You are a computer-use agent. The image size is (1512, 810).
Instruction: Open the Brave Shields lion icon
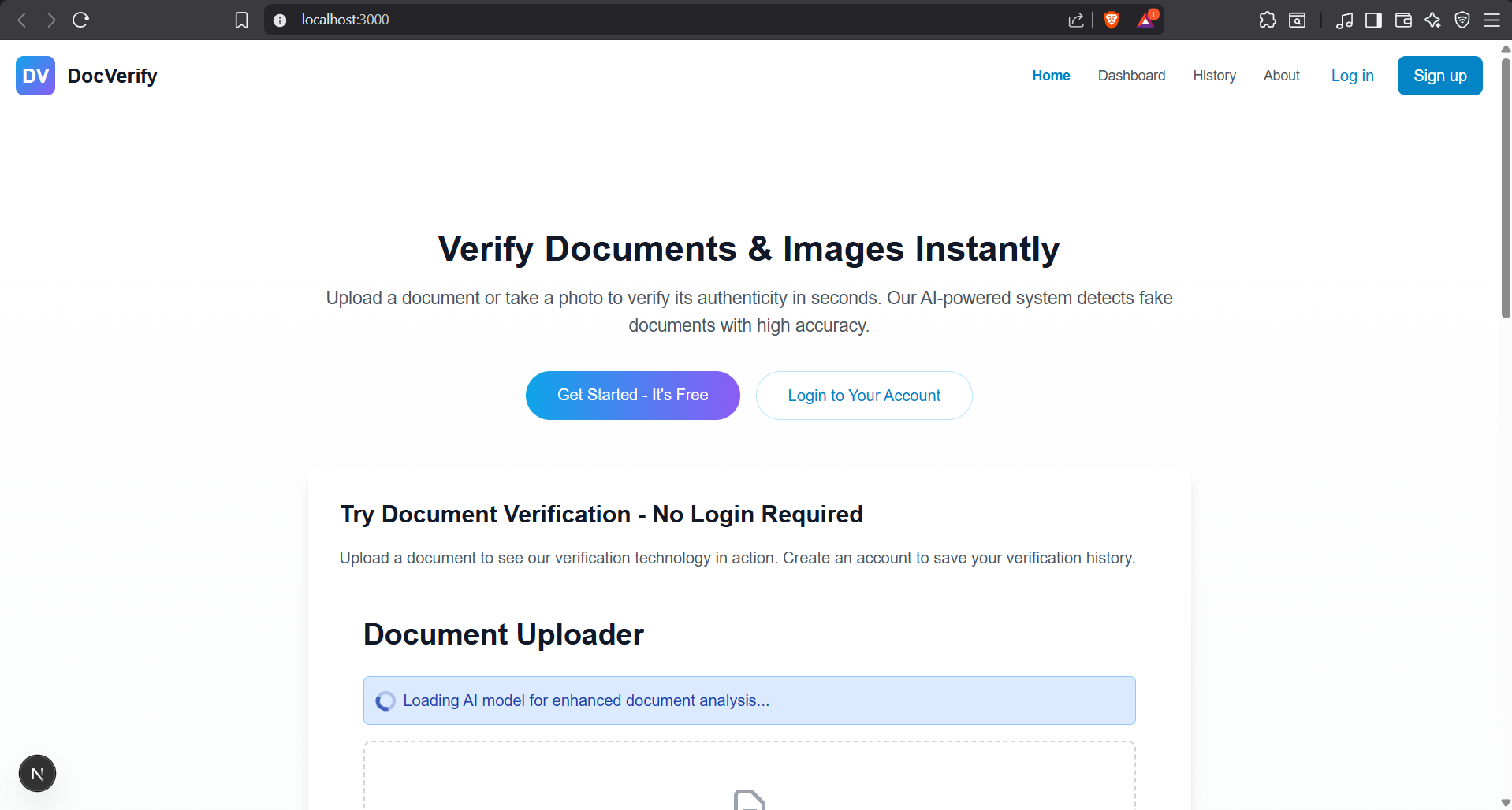click(x=1112, y=20)
